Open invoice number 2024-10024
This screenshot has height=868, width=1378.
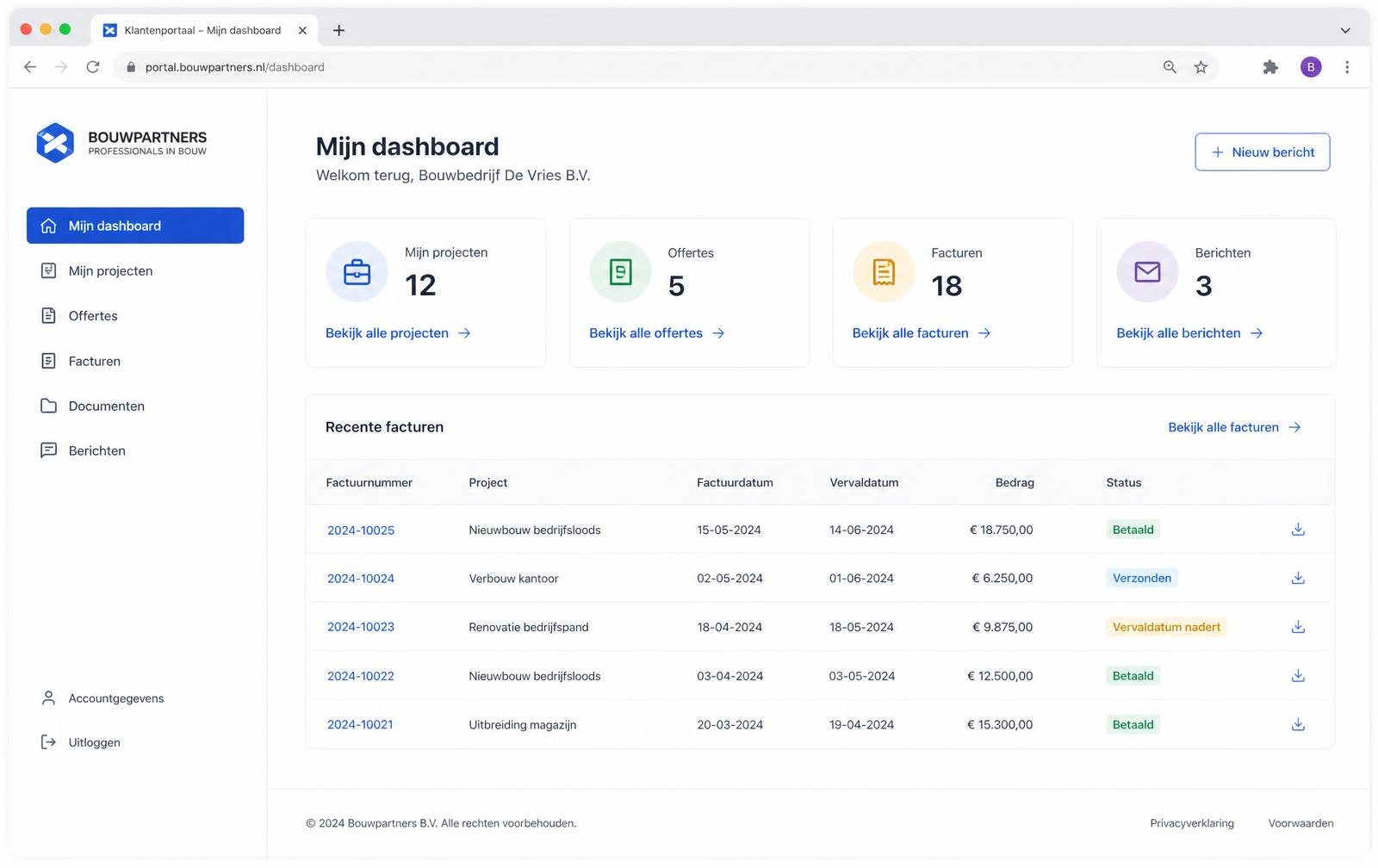point(361,579)
